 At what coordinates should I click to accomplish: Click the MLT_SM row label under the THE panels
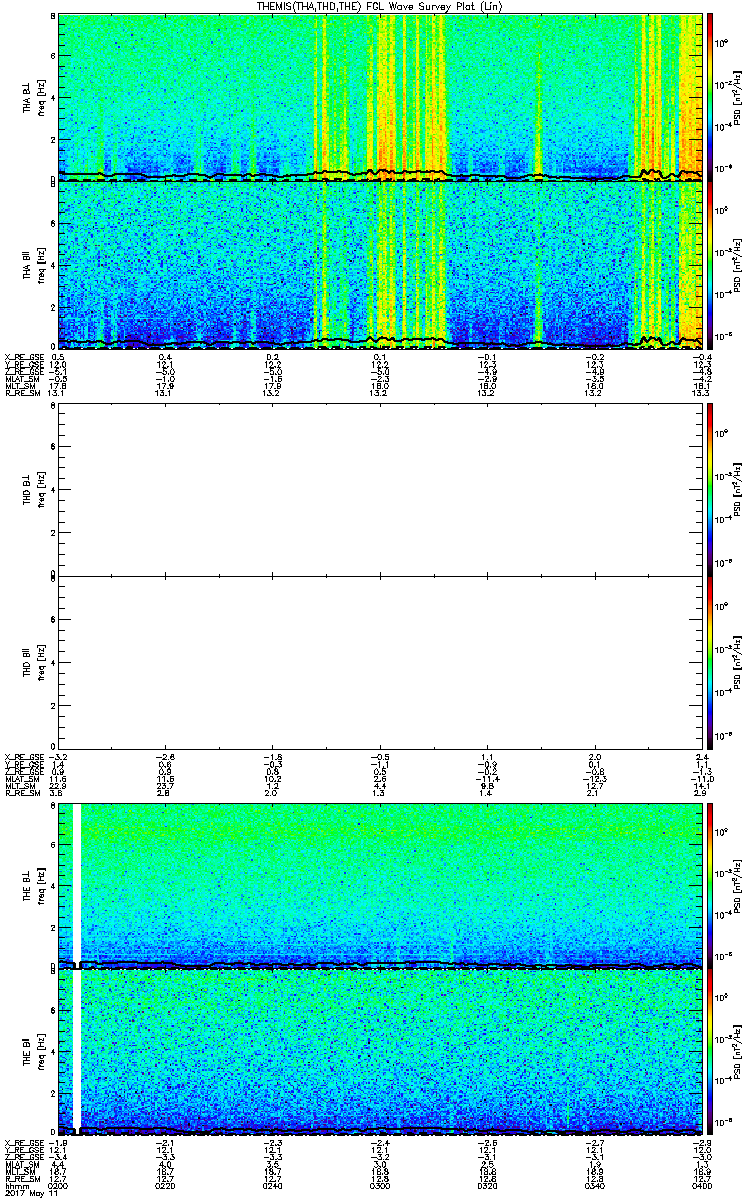coord(21,1172)
